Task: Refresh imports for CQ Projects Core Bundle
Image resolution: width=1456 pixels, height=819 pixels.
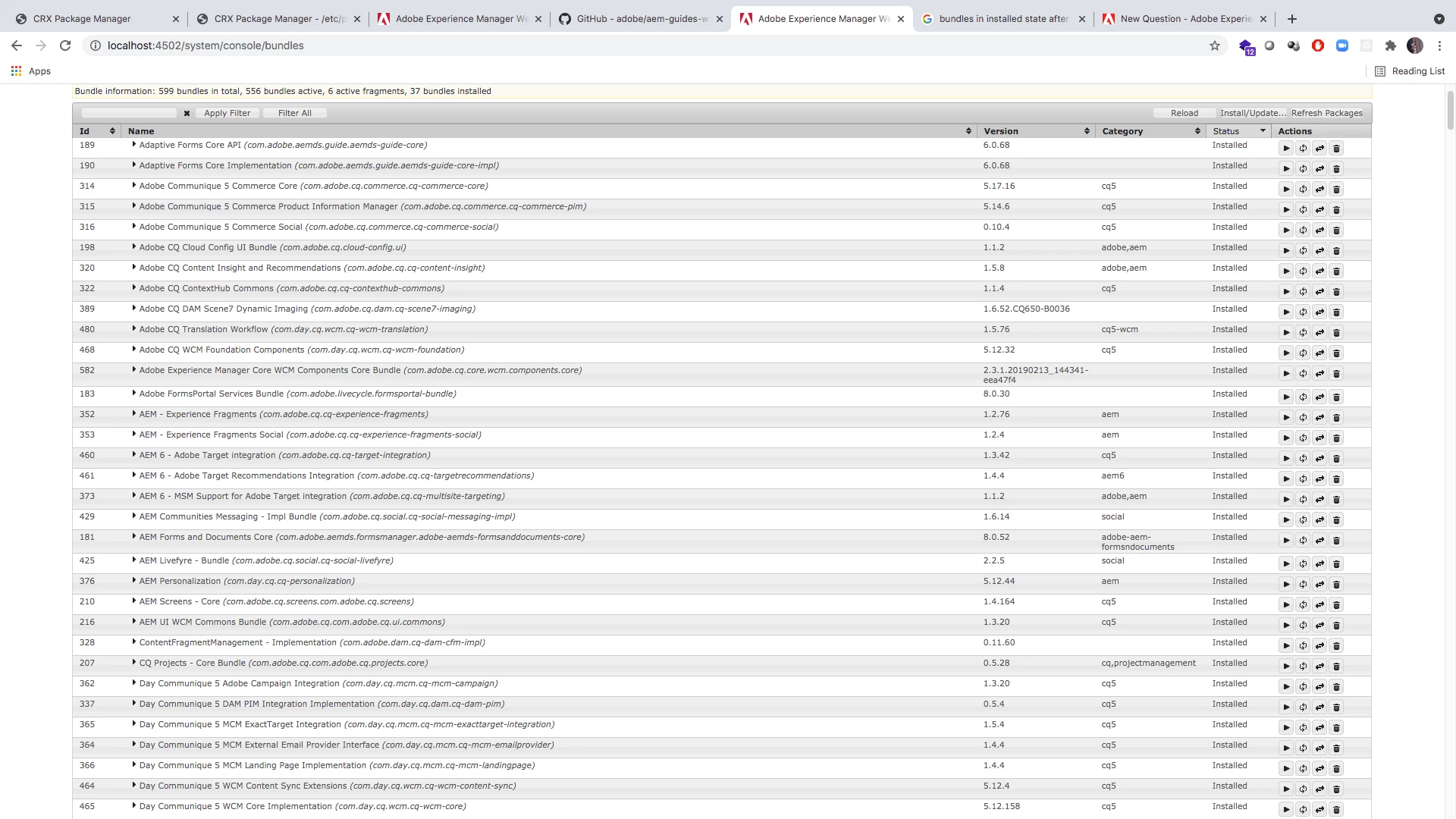Action: (1303, 667)
